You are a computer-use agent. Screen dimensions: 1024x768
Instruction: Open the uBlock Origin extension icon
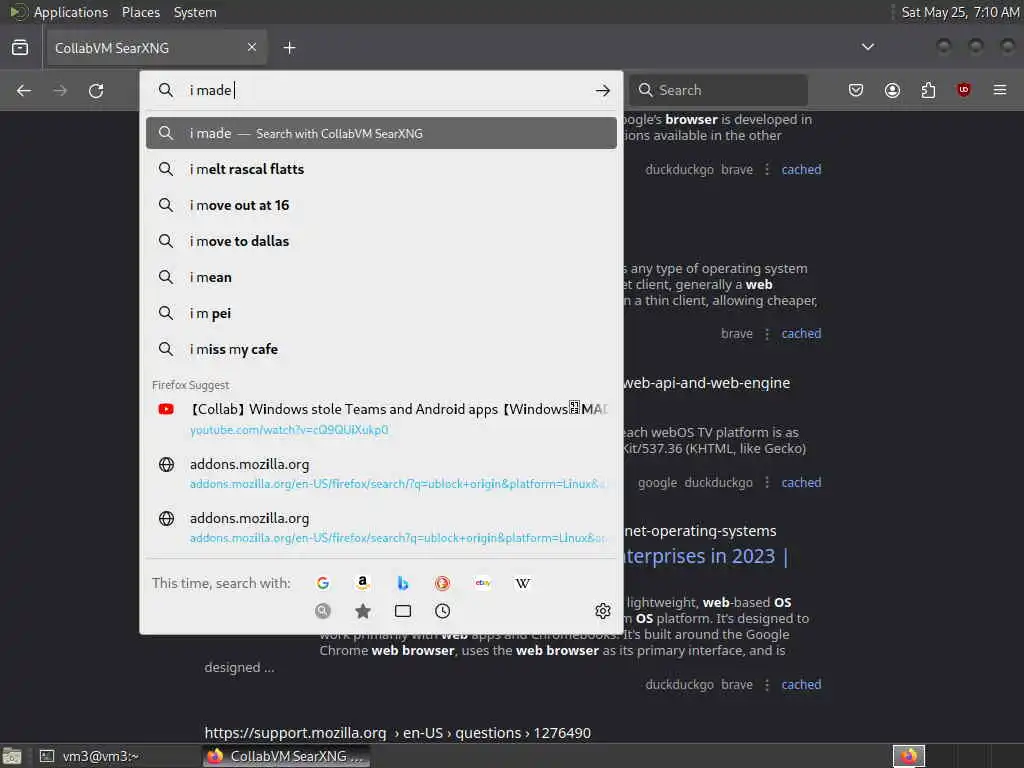click(963, 90)
